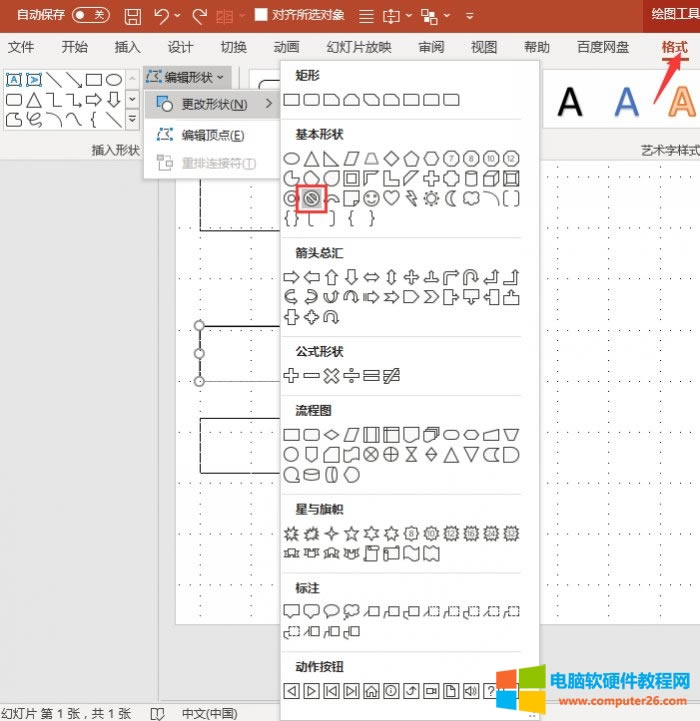This screenshot has width=700, height=721.
Task: Choose the smiley face shape
Action: 371,198
